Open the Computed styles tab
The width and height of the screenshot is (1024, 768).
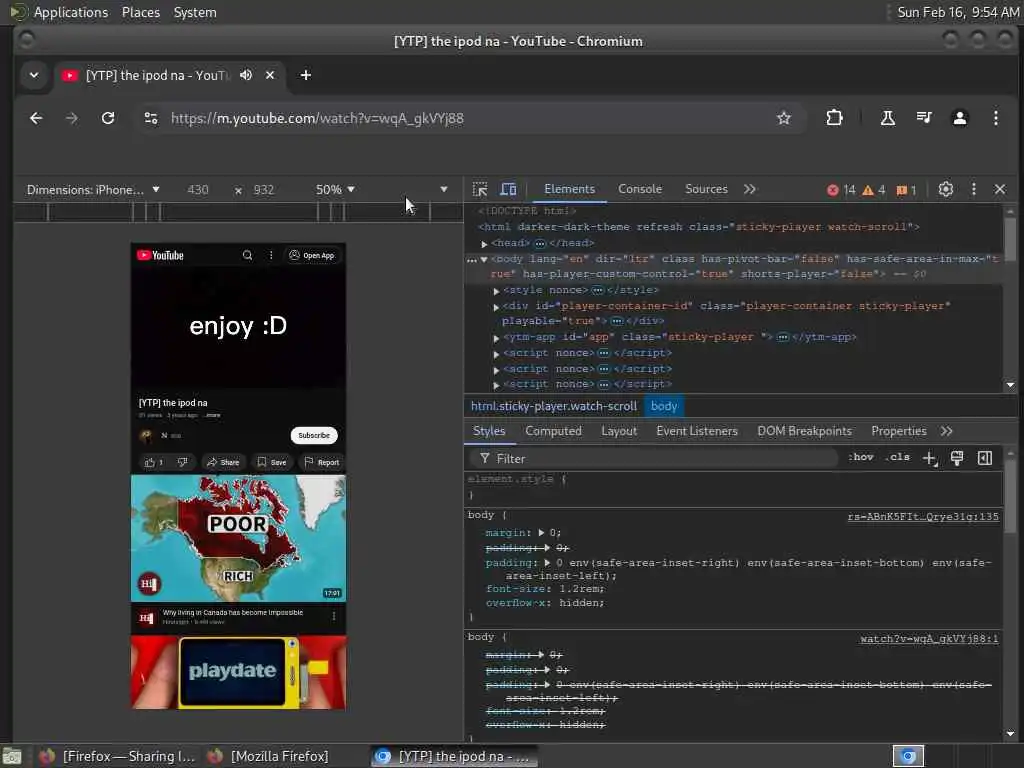553,431
